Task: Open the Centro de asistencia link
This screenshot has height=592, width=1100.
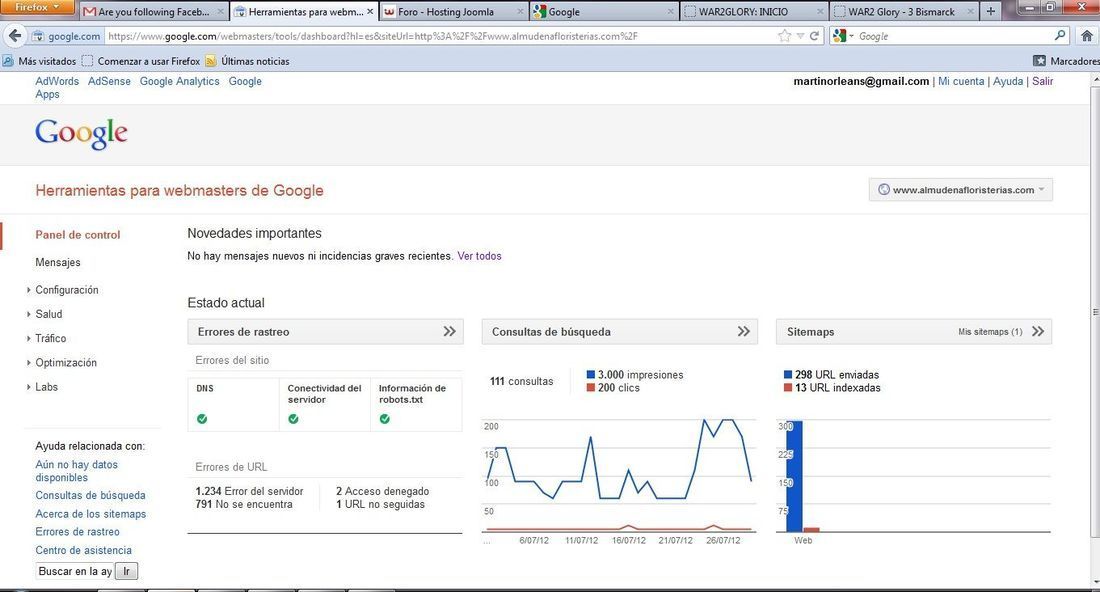Action: [x=83, y=550]
